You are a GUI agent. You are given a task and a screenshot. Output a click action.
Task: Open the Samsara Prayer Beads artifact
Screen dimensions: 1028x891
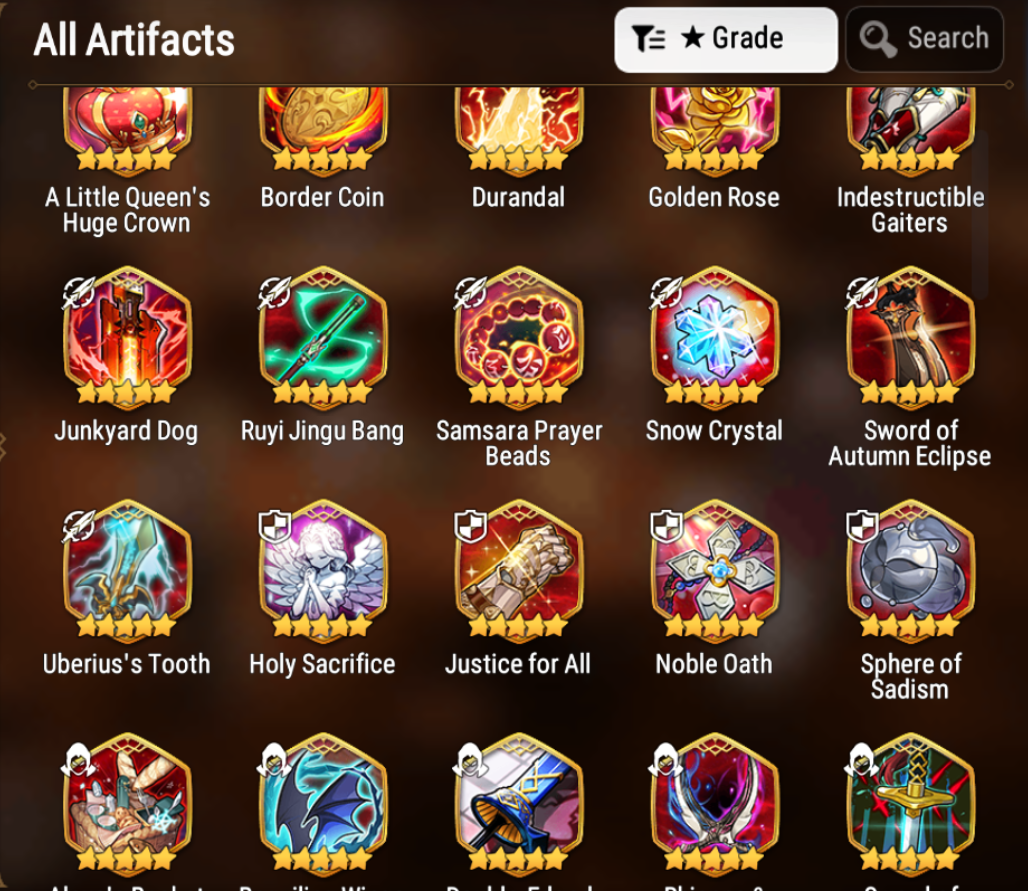pyautogui.click(x=519, y=336)
